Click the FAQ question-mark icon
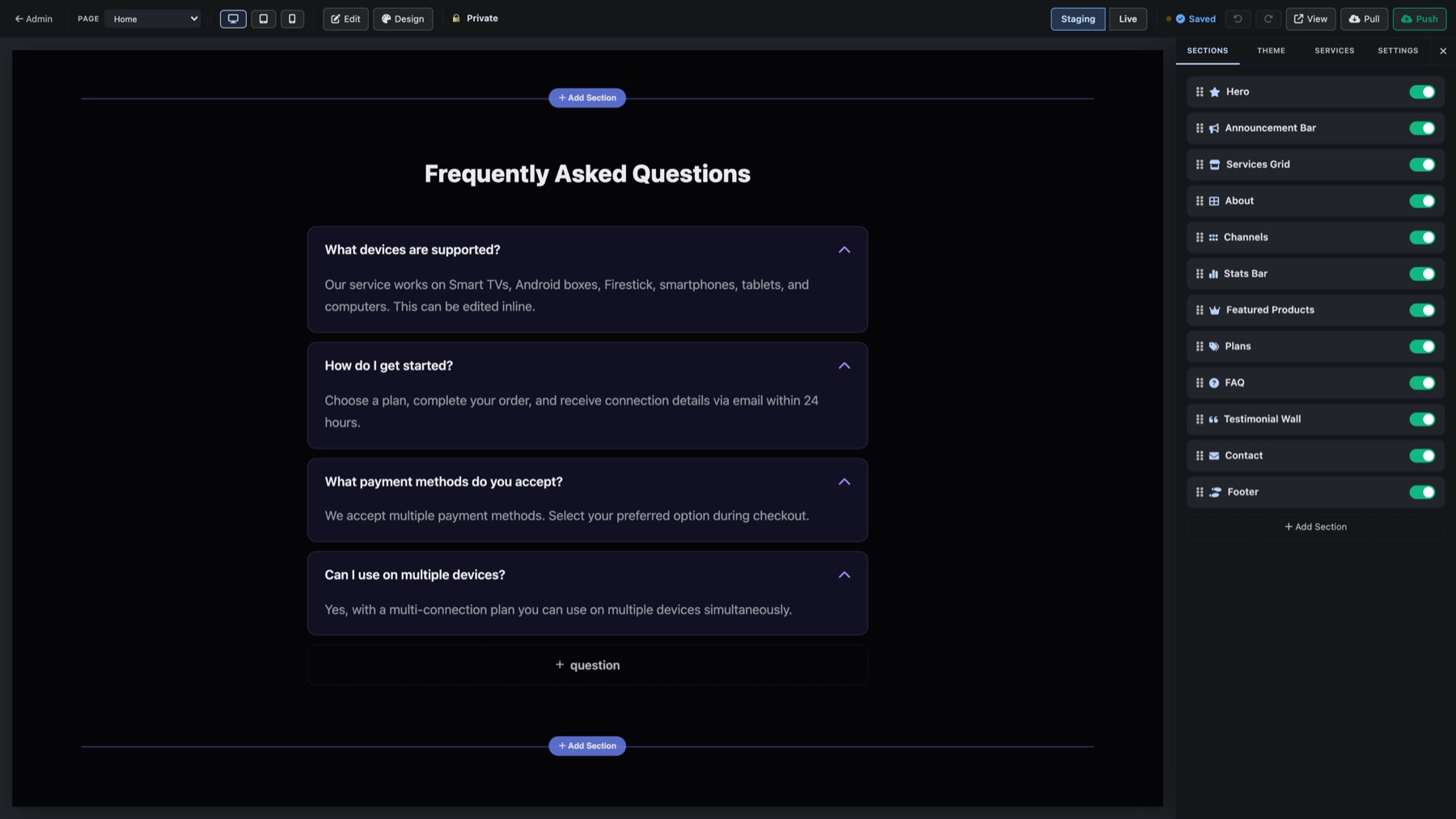 1213,384
